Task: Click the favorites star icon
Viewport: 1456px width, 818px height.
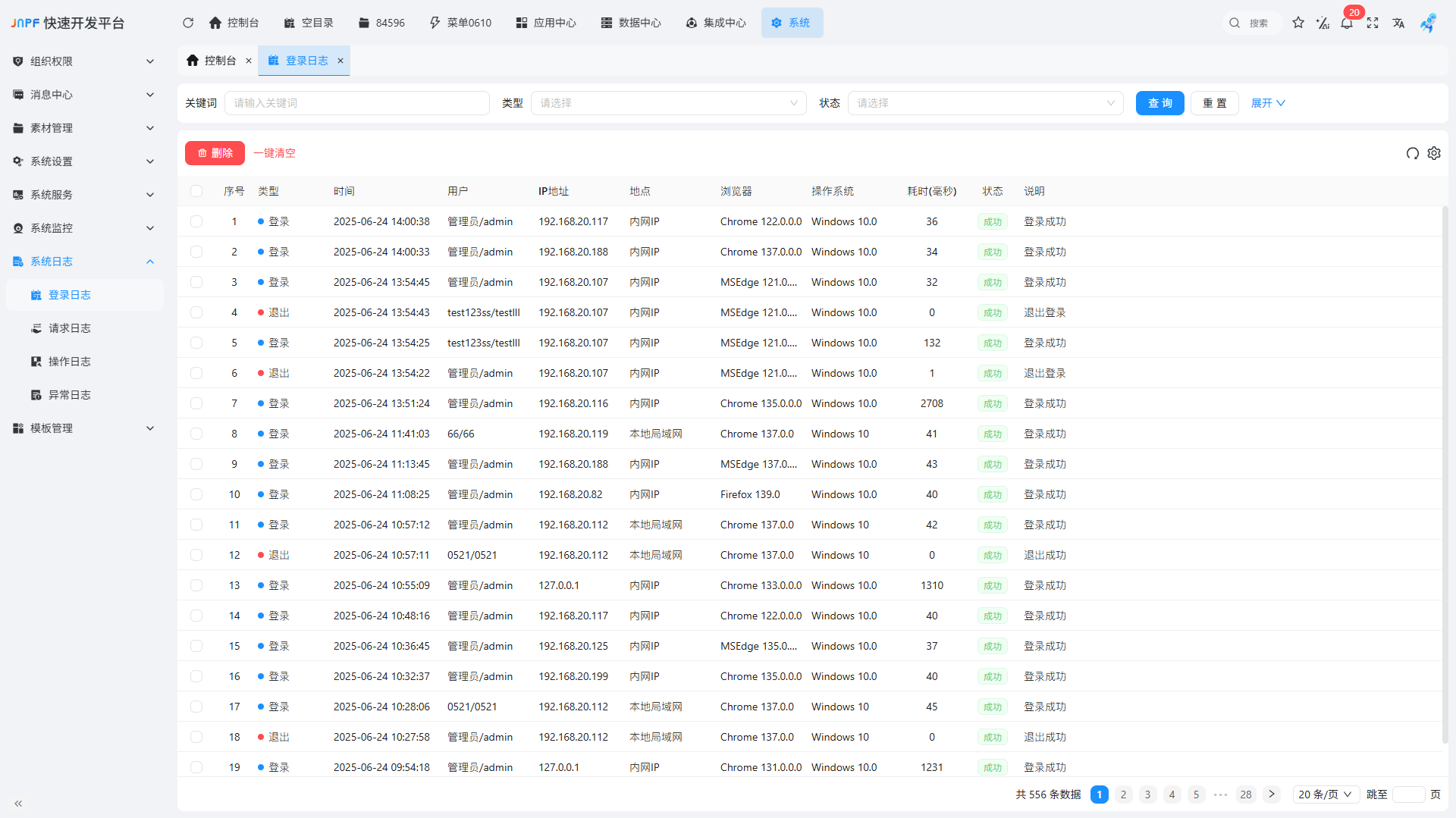Action: (1298, 23)
